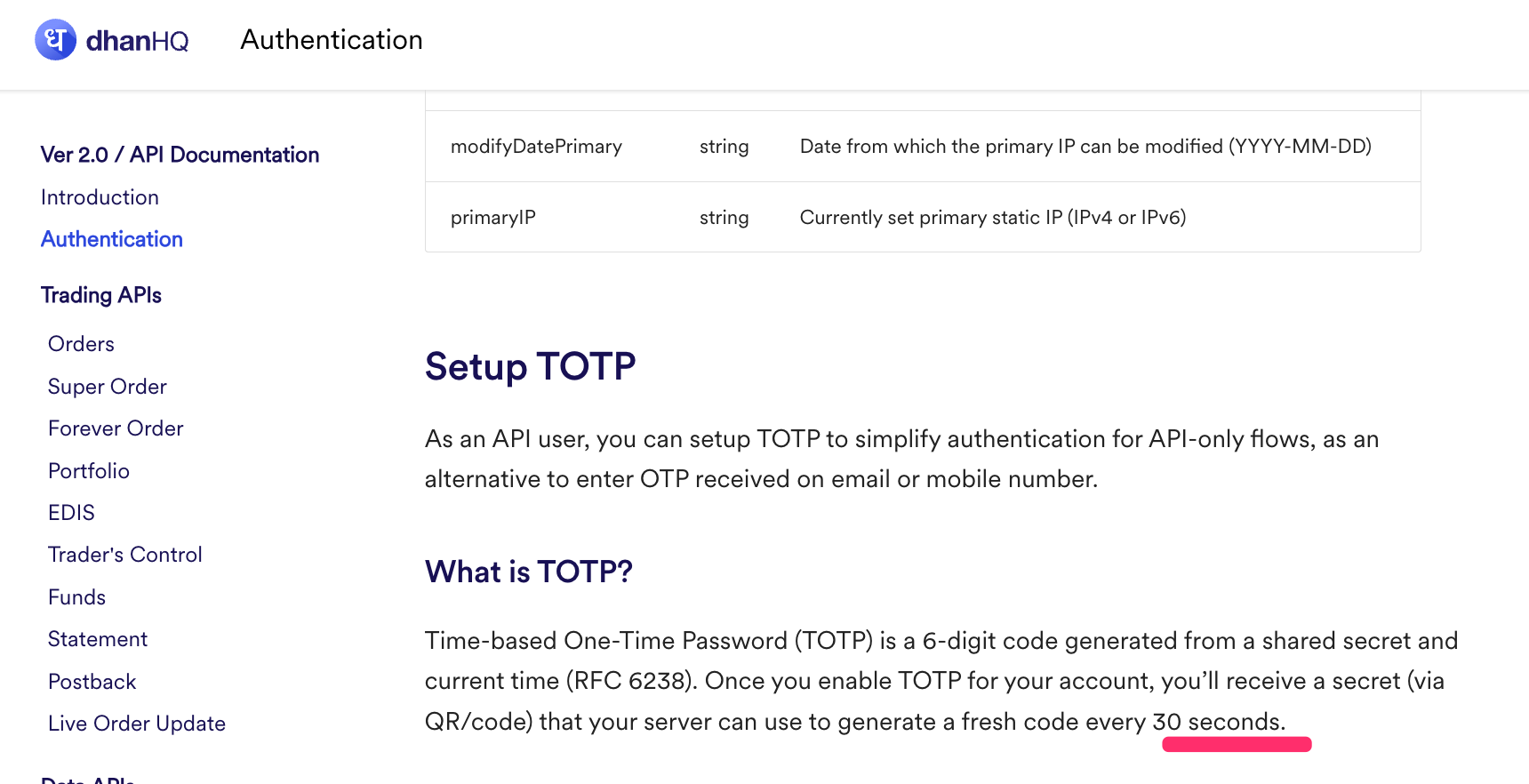1529x784 pixels.
Task: Navigate to the Statement page
Action: tap(98, 639)
